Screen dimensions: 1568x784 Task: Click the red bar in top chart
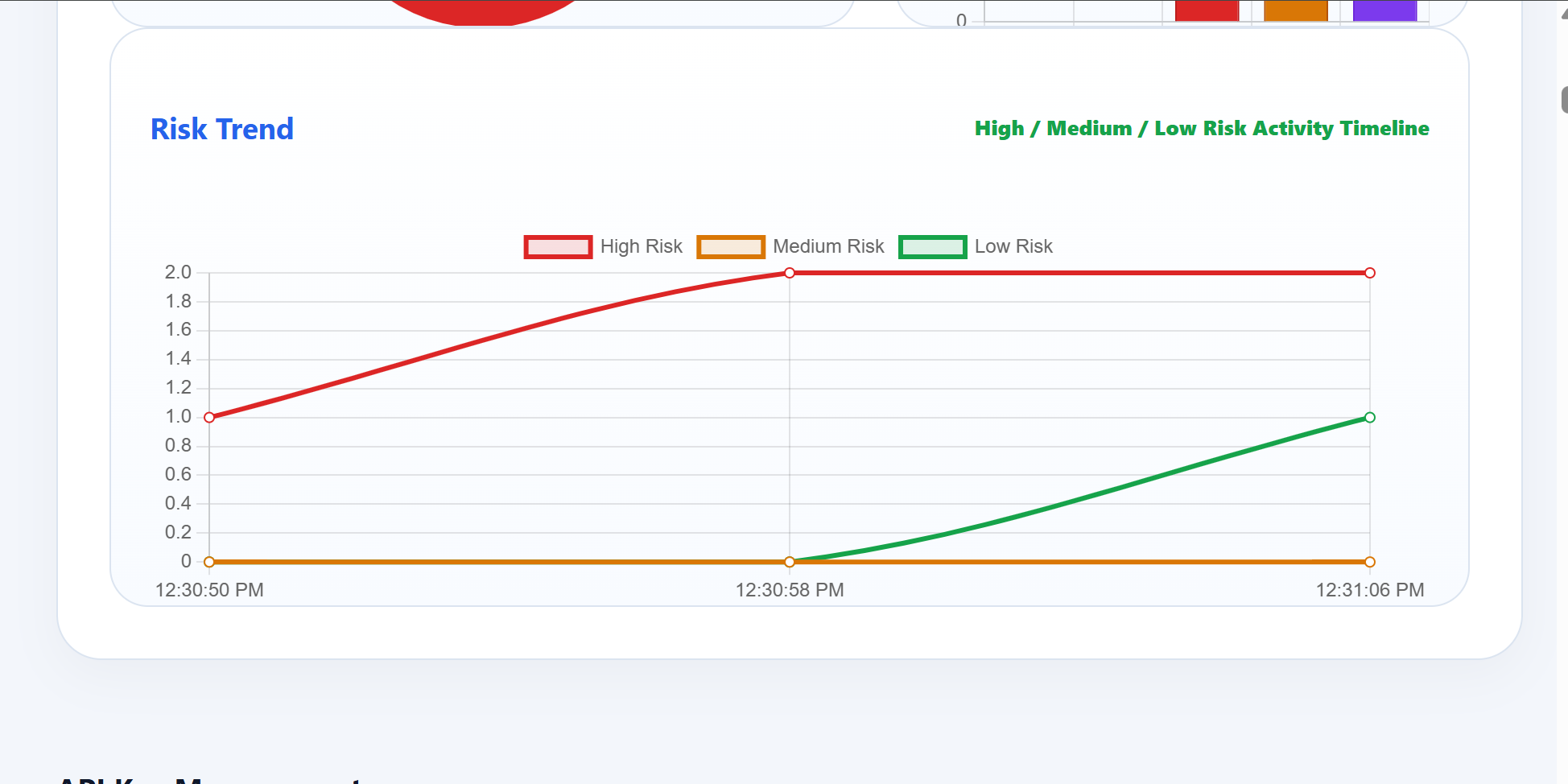pyautogui.click(x=1207, y=10)
